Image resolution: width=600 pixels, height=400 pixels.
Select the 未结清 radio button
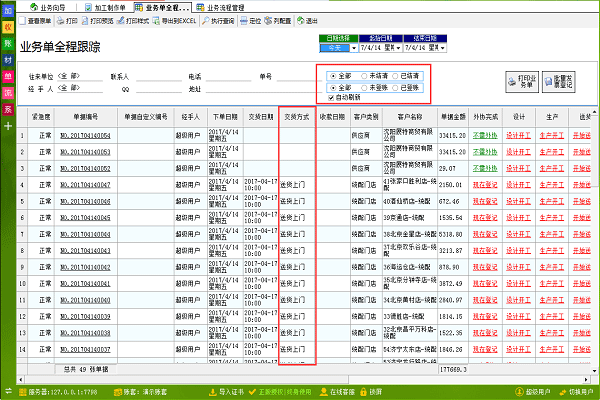coord(364,76)
